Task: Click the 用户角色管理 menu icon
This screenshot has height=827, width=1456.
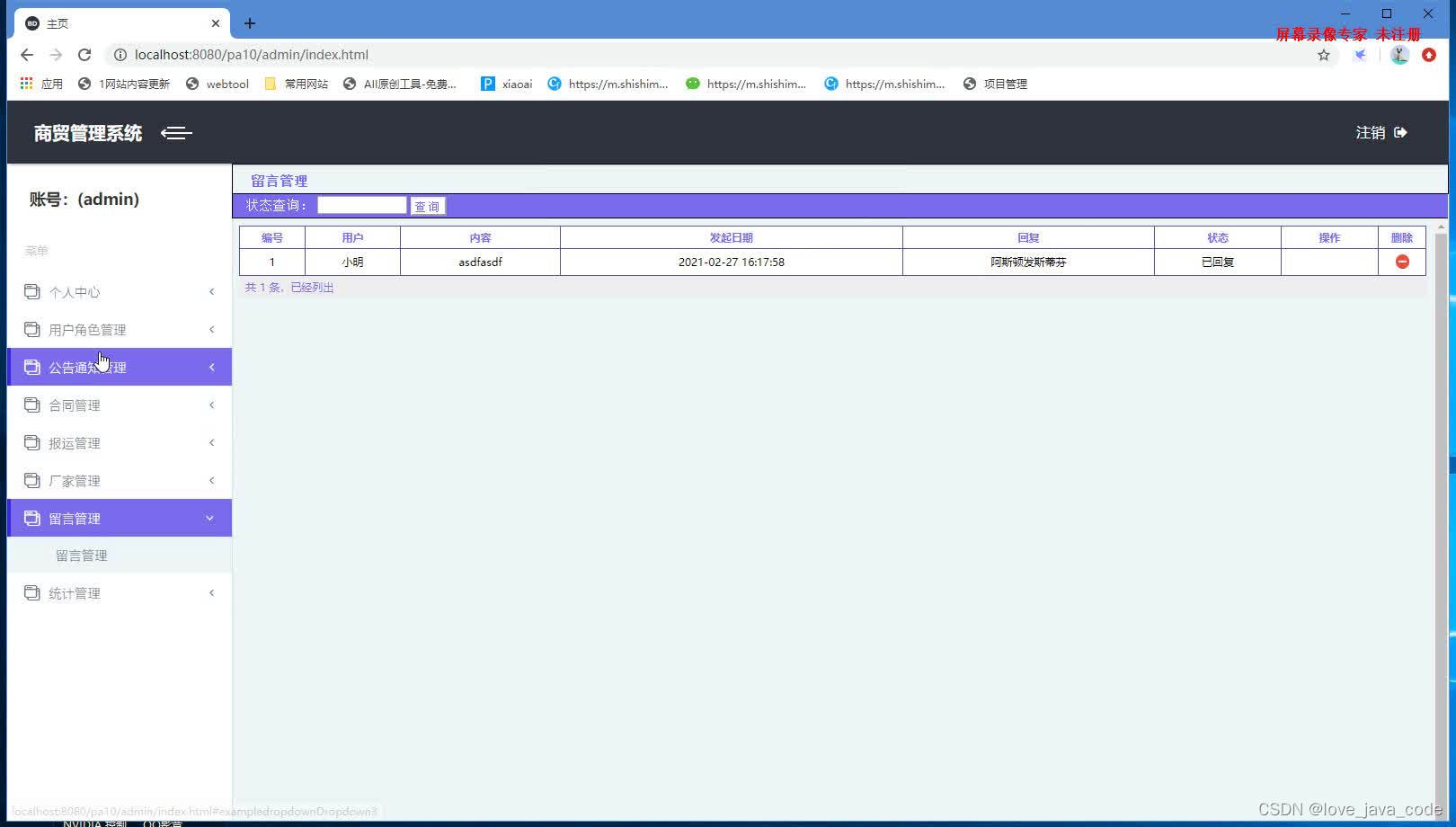Action: (32, 329)
